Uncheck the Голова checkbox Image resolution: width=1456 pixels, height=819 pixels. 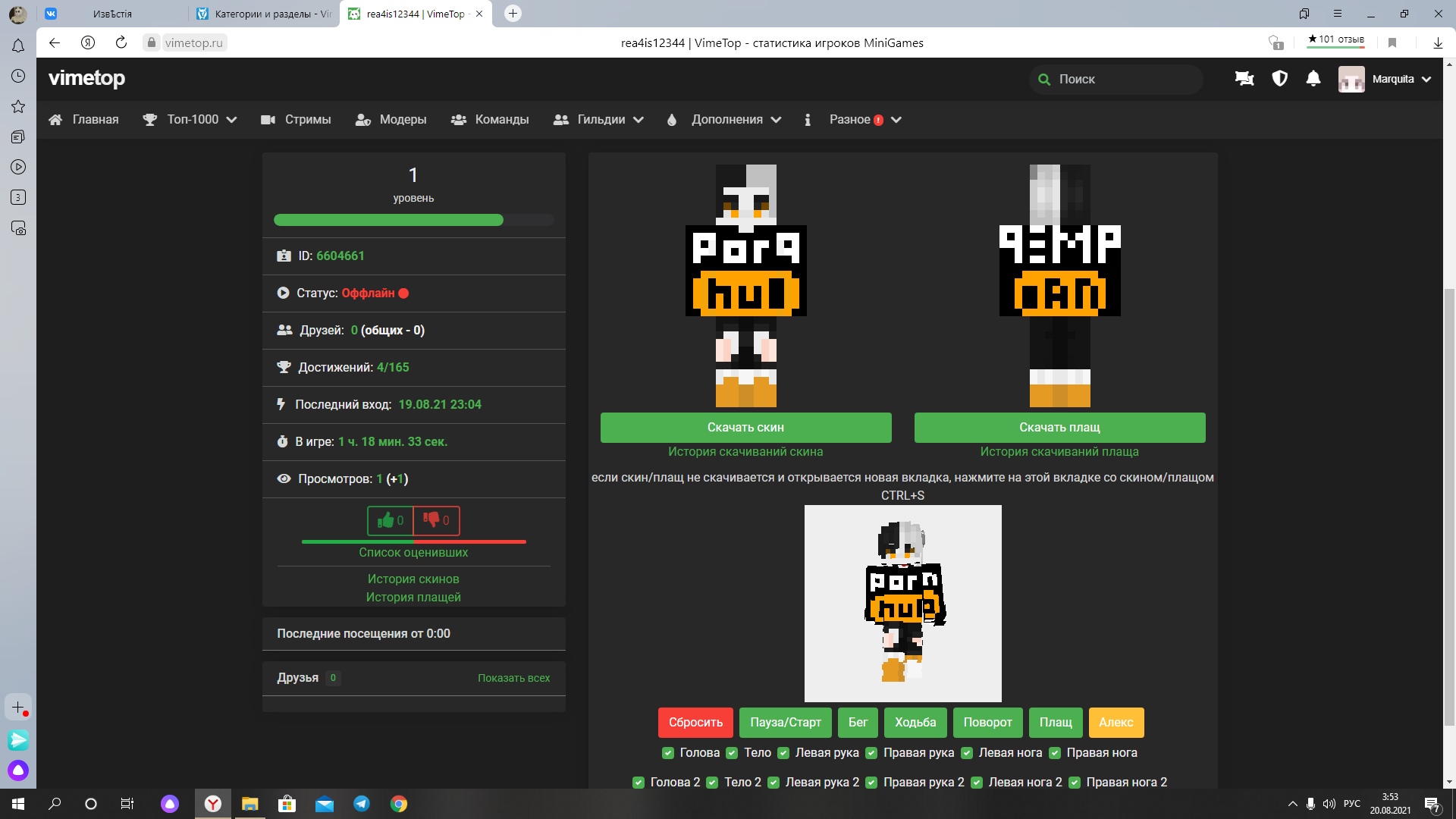[x=668, y=753]
